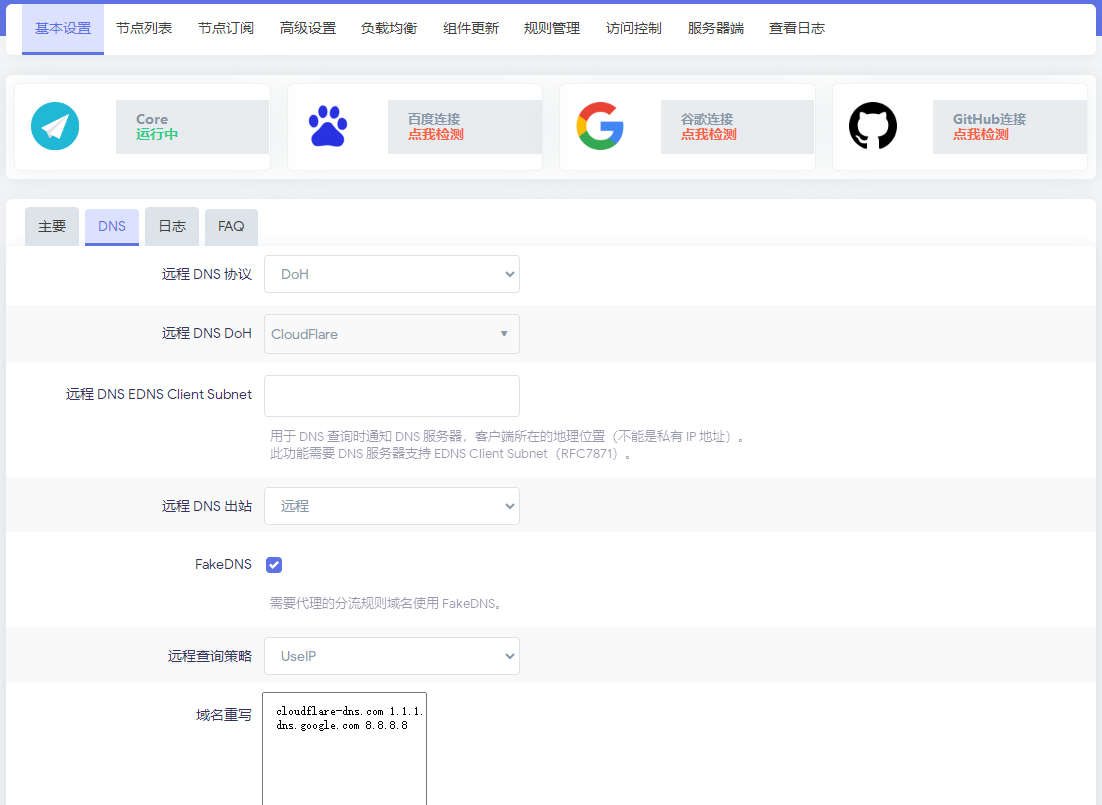The image size is (1102, 805).
Task: Switch to the 基本设置 tab
Action: point(63,29)
